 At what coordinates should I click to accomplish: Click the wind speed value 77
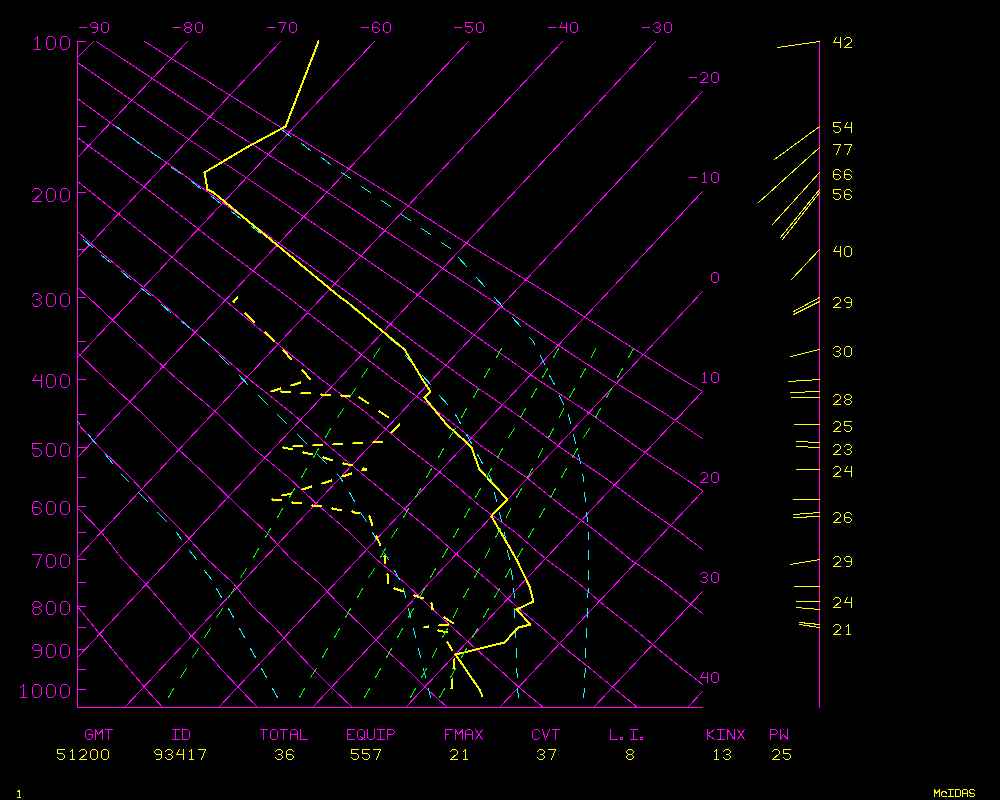[x=842, y=150]
